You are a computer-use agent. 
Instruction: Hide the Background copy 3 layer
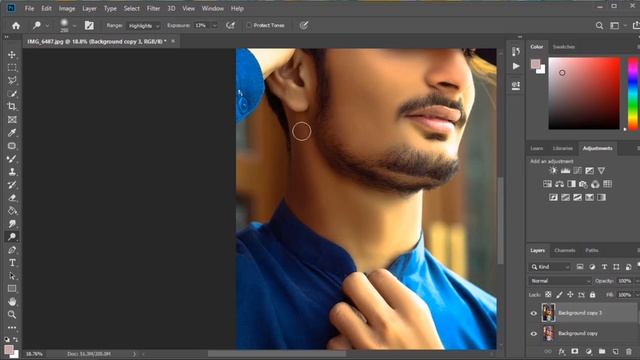click(533, 313)
